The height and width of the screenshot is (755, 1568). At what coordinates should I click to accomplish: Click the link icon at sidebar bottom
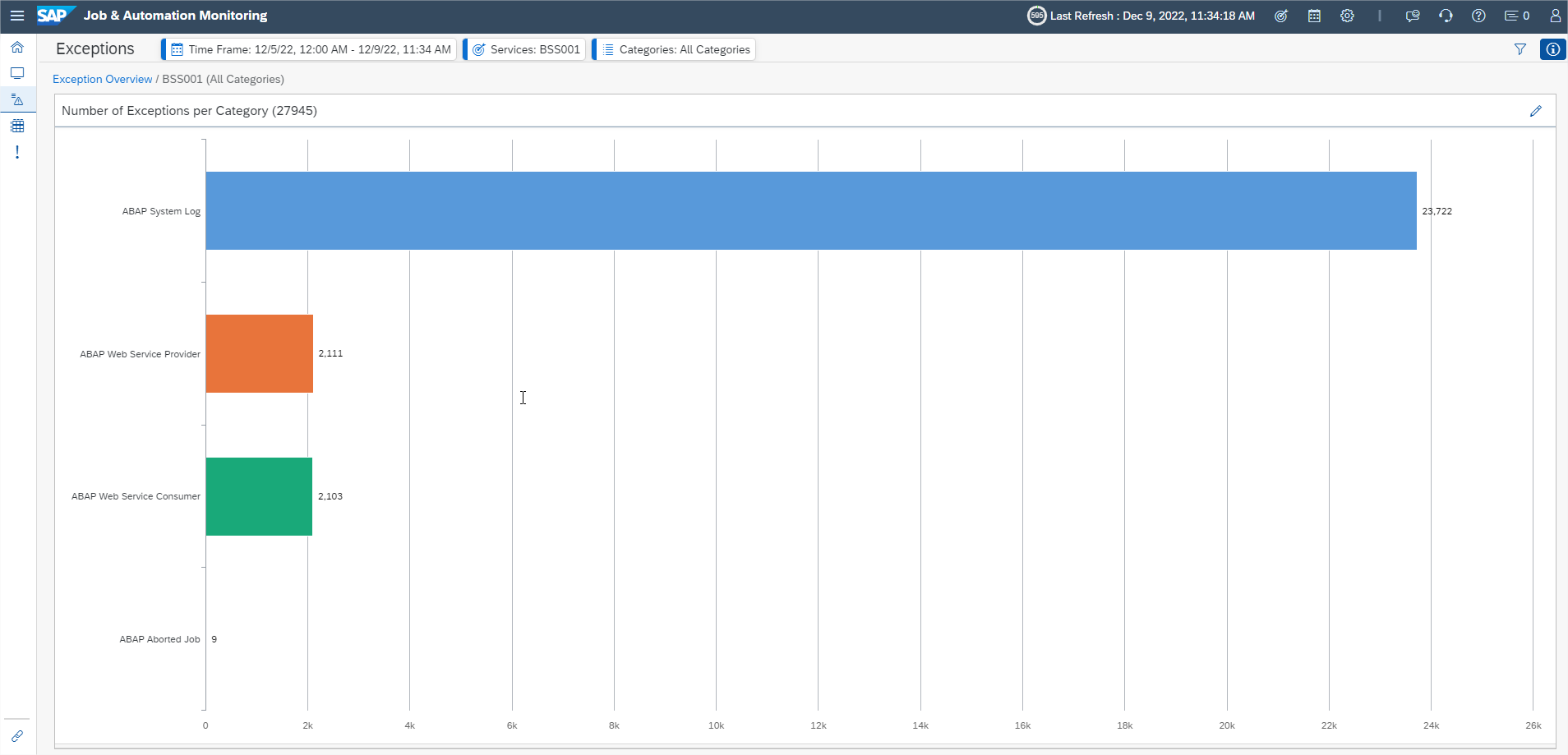pyautogui.click(x=17, y=736)
